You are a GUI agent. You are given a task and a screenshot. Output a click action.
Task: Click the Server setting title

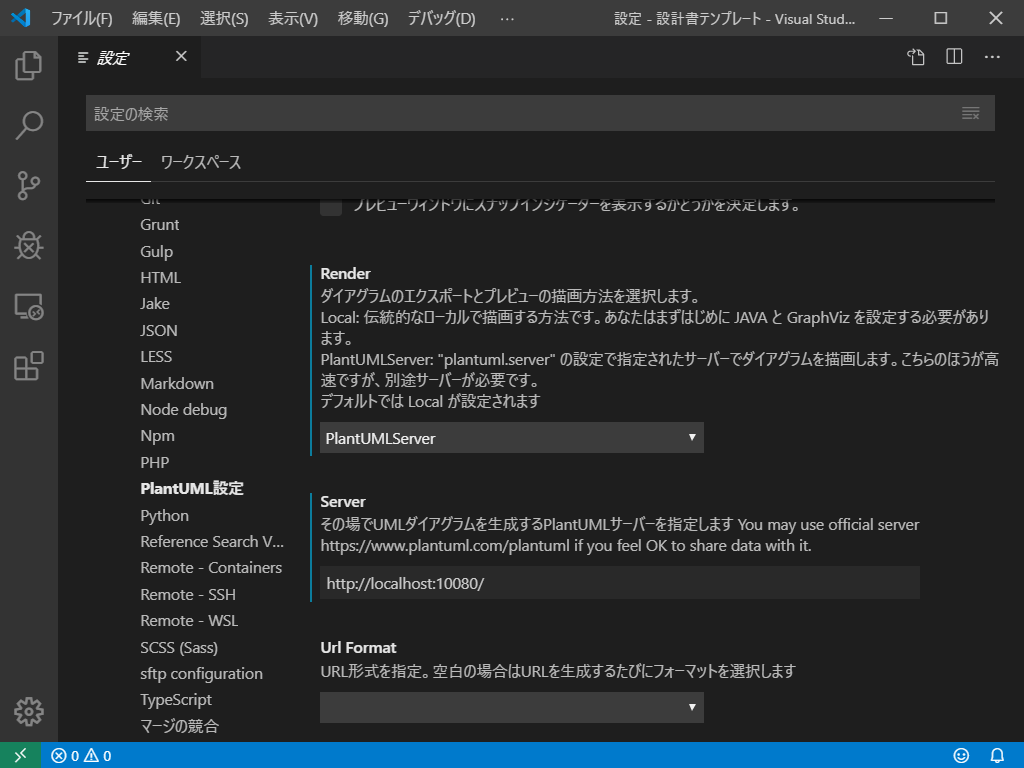(x=343, y=502)
